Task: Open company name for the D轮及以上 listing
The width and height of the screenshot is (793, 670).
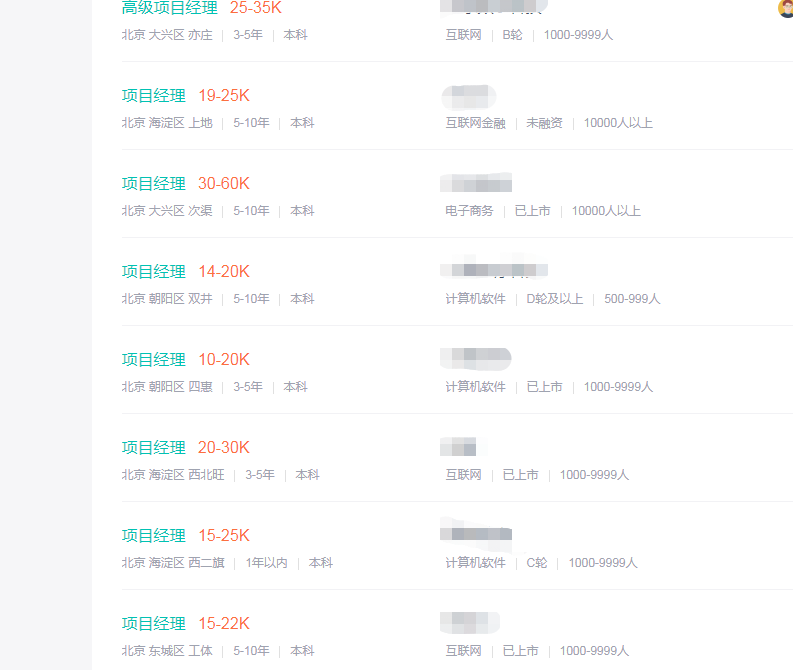Action: 494,270
